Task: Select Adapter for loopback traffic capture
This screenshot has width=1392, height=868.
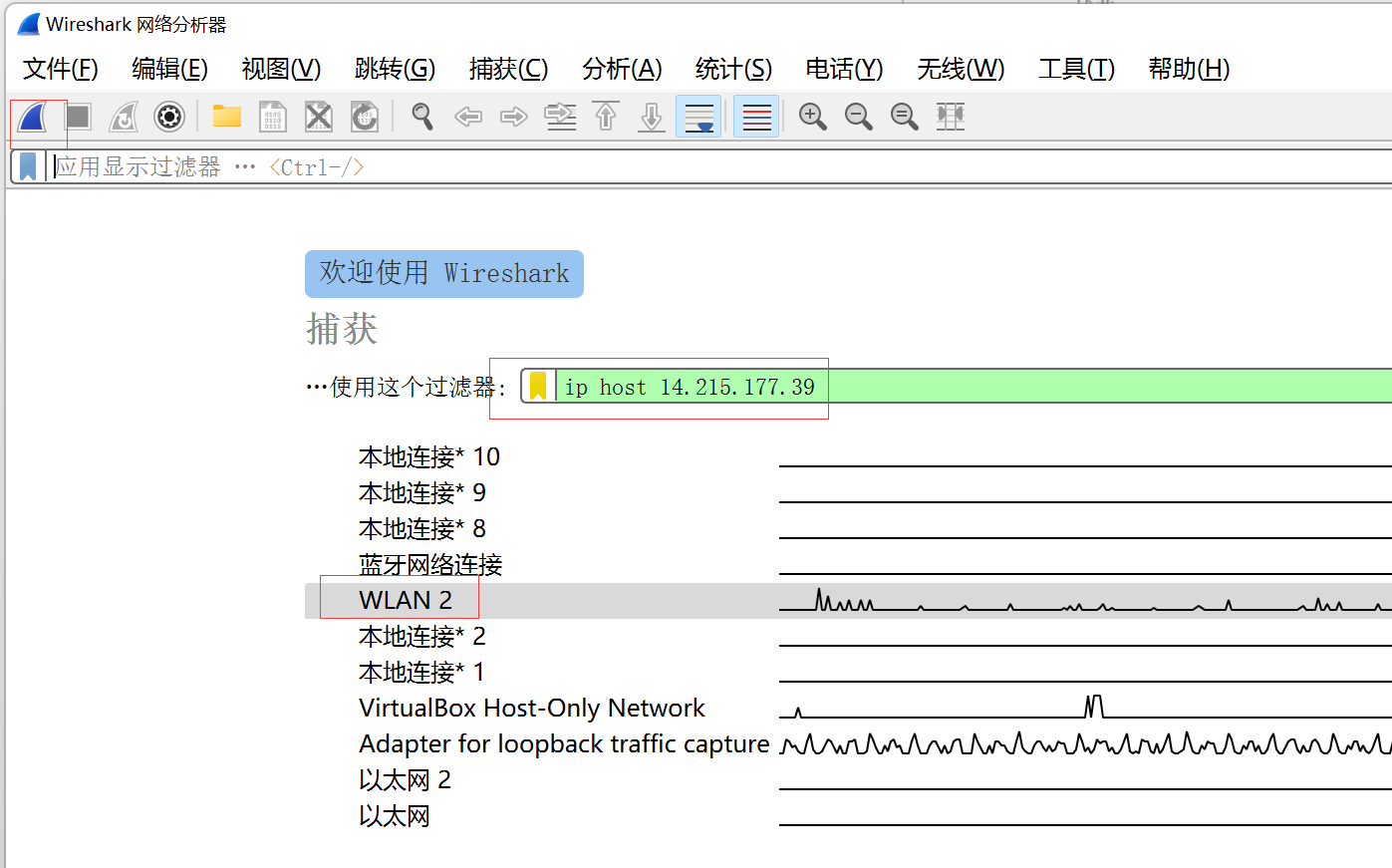Action: click(564, 743)
